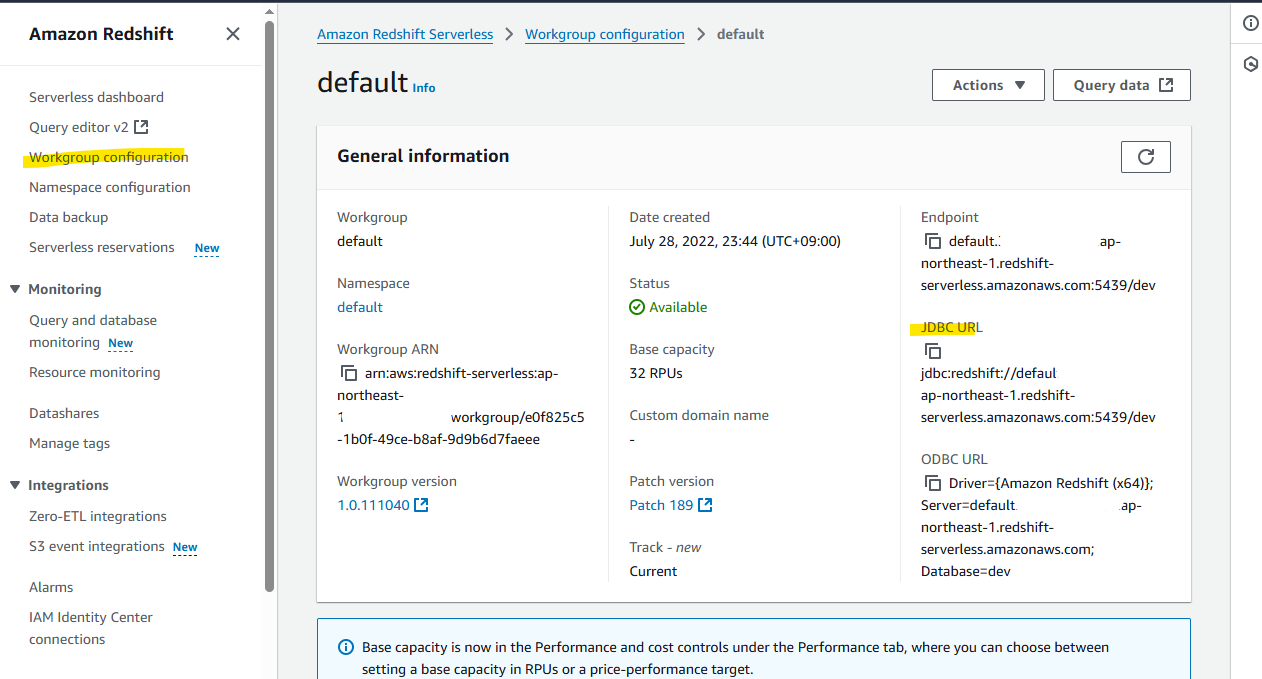Screen dimensions: 1262x679
Task: Click the 32 RPUs base capacity value
Action: [x=656, y=373]
